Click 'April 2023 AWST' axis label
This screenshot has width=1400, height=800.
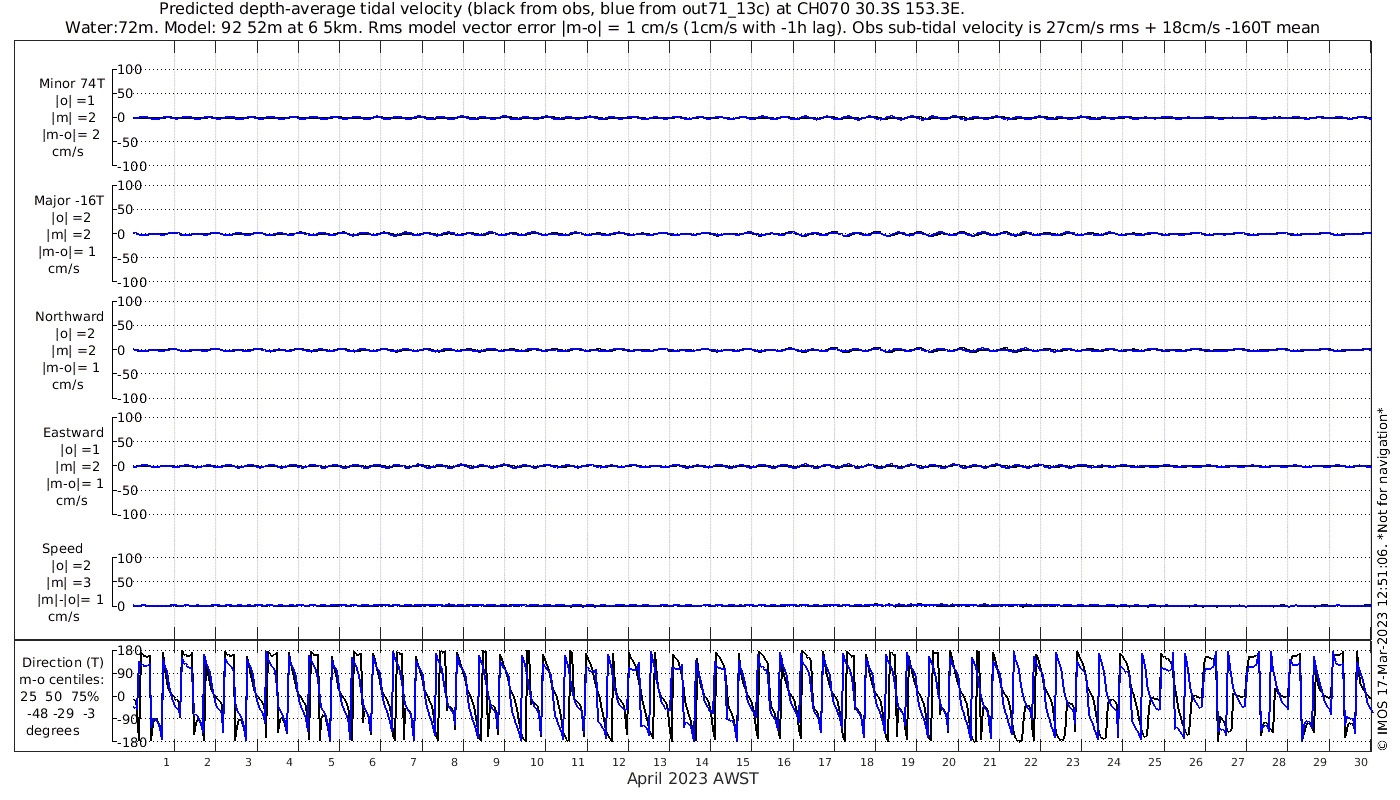[x=693, y=779]
